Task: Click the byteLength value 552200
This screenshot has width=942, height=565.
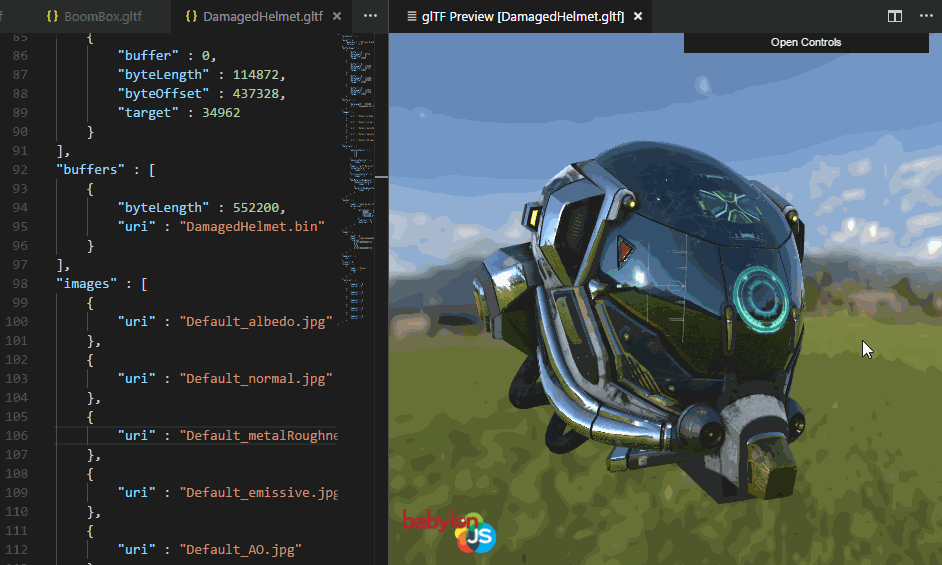Action: [256, 207]
